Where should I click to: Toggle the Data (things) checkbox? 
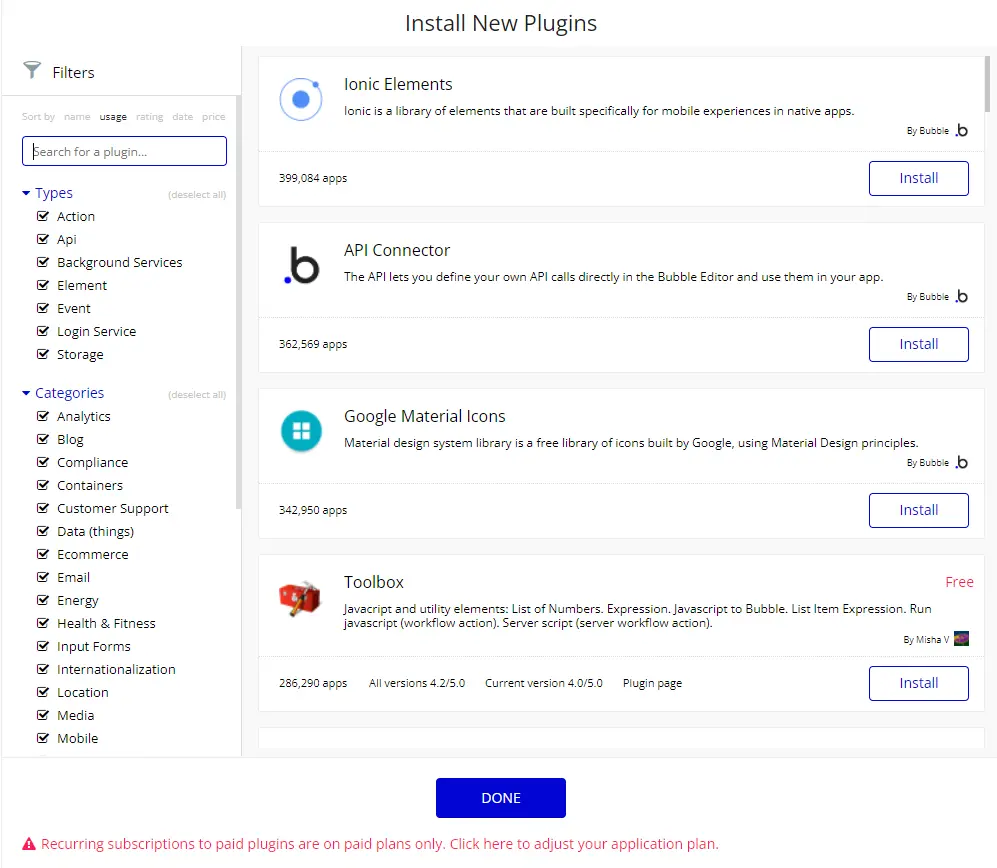pos(43,531)
